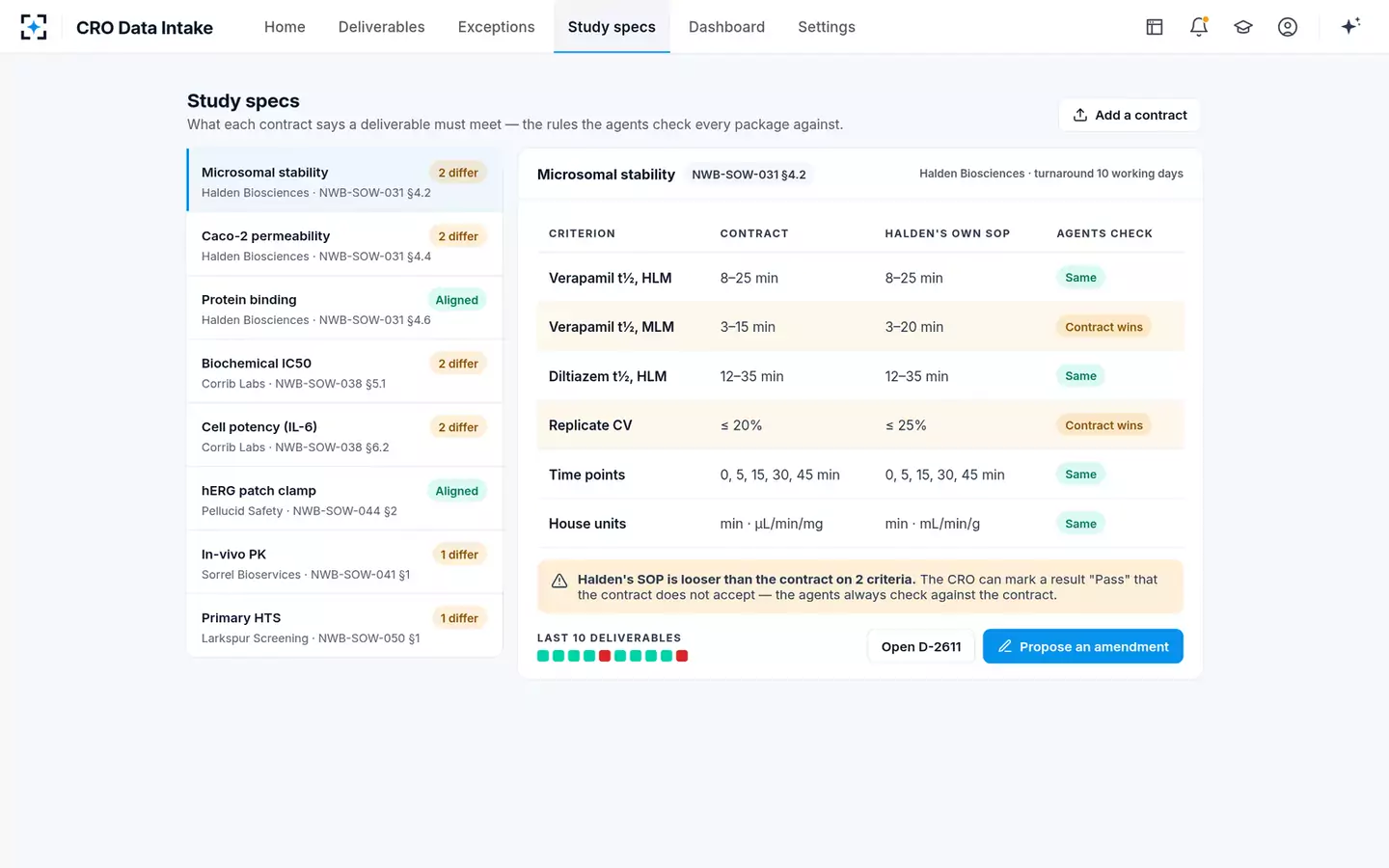1389x868 pixels.
Task: Open the graduation cap learning icon
Action: 1243,27
